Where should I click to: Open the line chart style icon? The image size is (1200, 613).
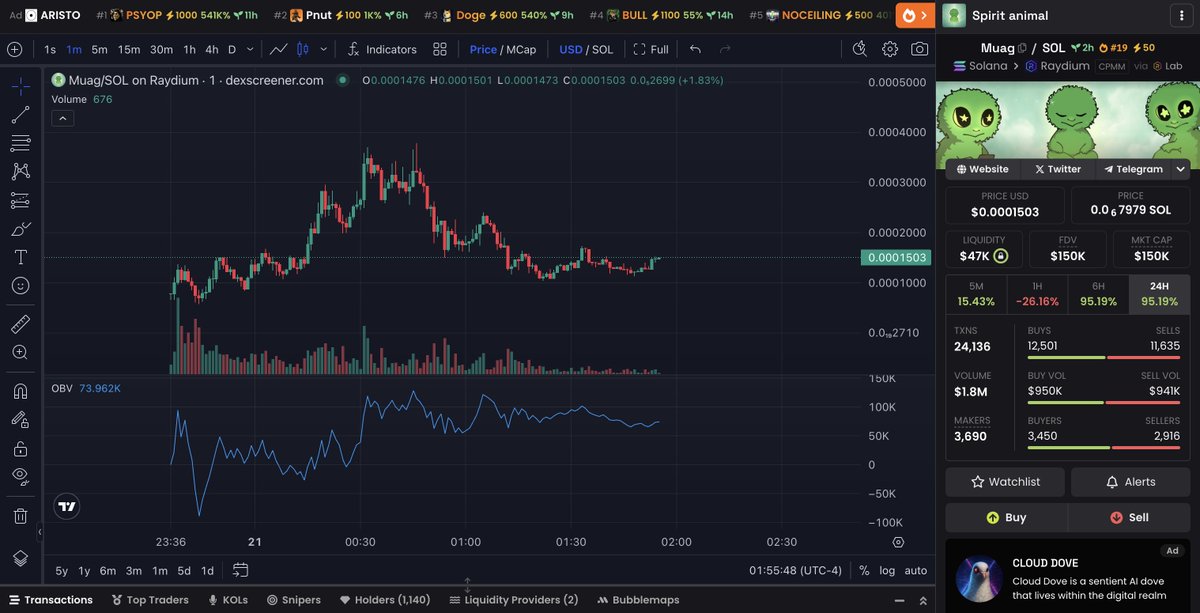pos(279,49)
